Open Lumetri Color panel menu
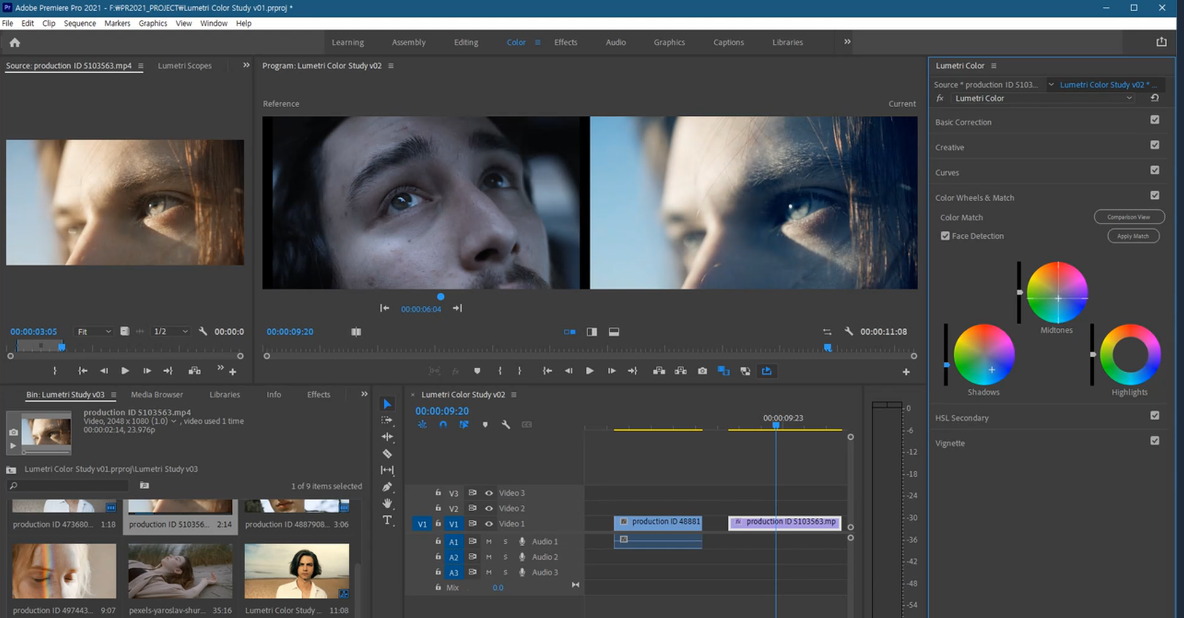Image resolution: width=1184 pixels, height=618 pixels. tap(994, 66)
